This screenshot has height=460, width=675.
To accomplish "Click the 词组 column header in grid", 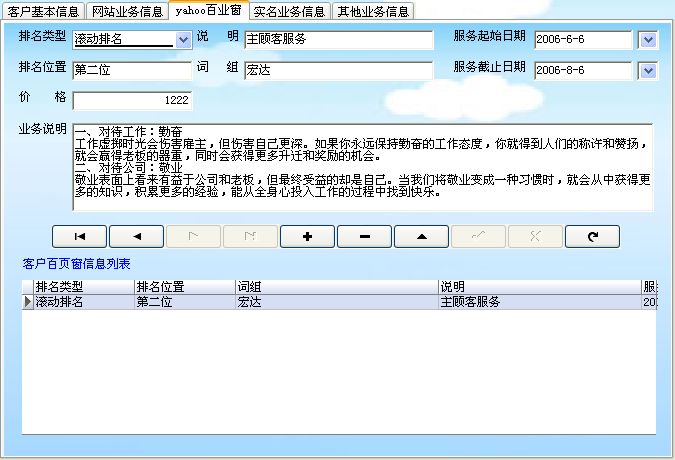I will (337, 287).
